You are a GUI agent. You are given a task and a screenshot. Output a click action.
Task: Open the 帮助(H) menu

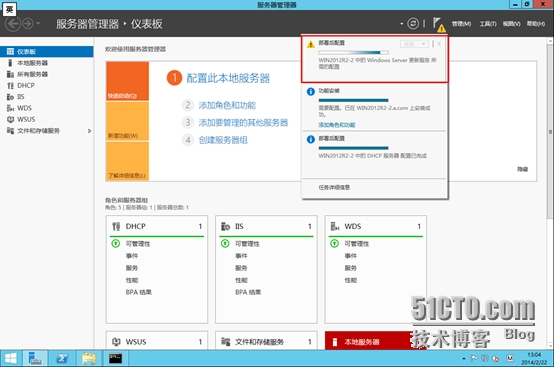click(536, 24)
